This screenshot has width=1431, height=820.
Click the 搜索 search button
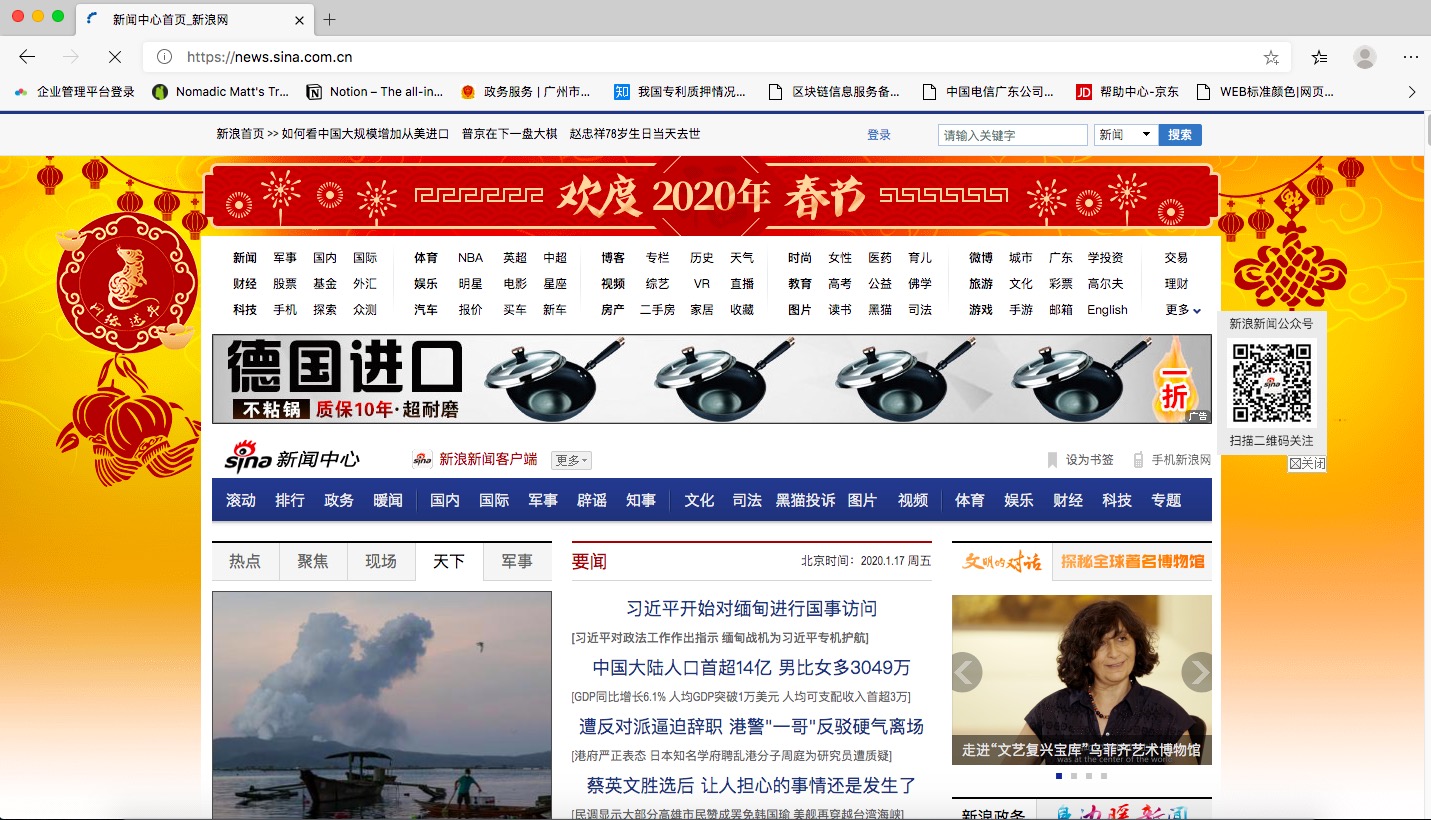(1180, 135)
